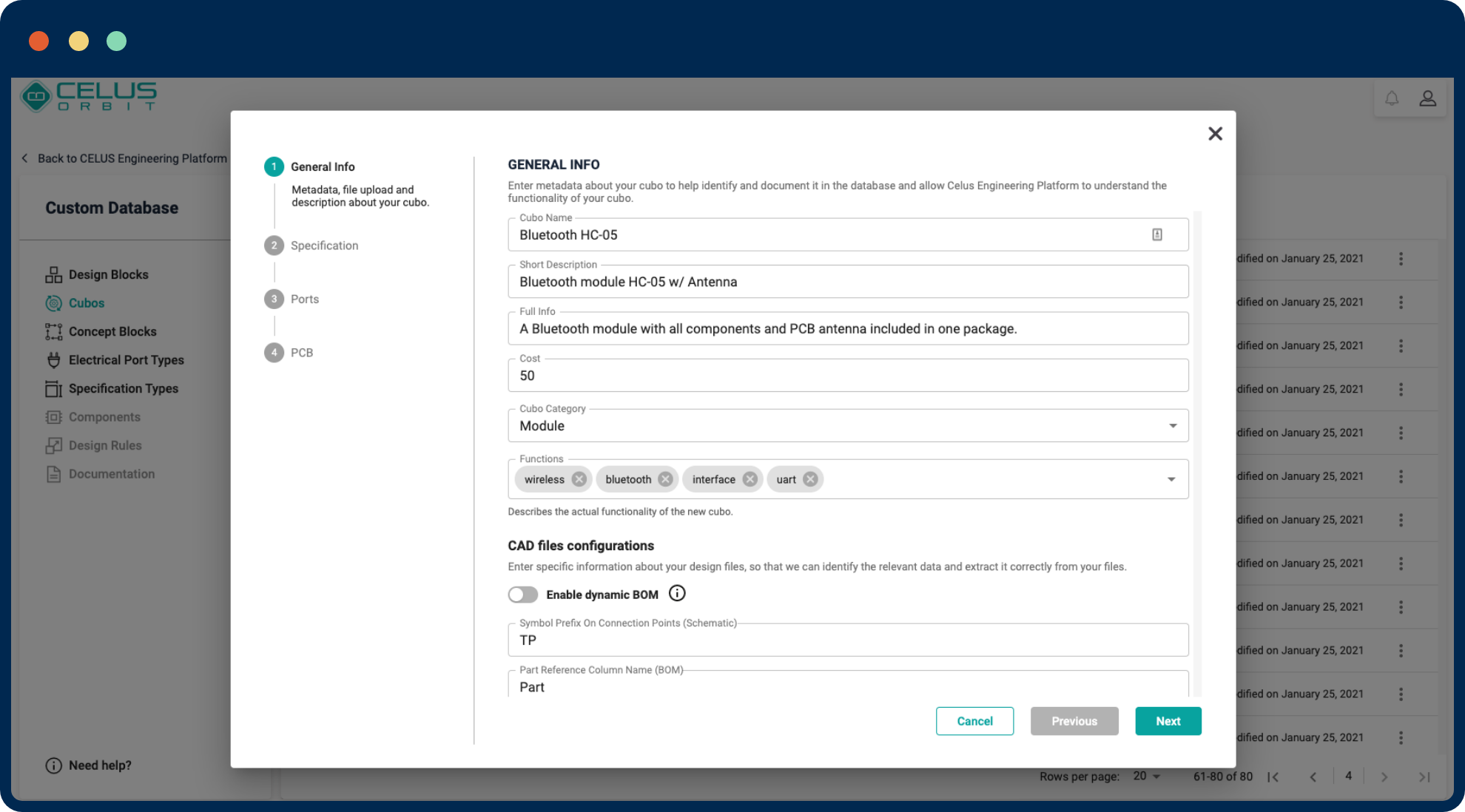Click the page number 4 indicator
The height and width of the screenshot is (812, 1465).
[x=1348, y=776]
